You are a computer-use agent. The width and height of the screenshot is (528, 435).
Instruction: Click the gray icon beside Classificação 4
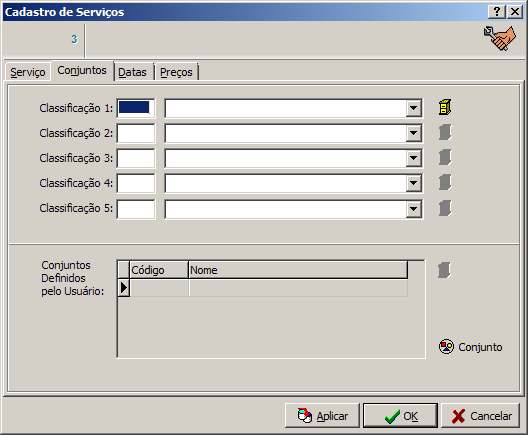coord(445,183)
